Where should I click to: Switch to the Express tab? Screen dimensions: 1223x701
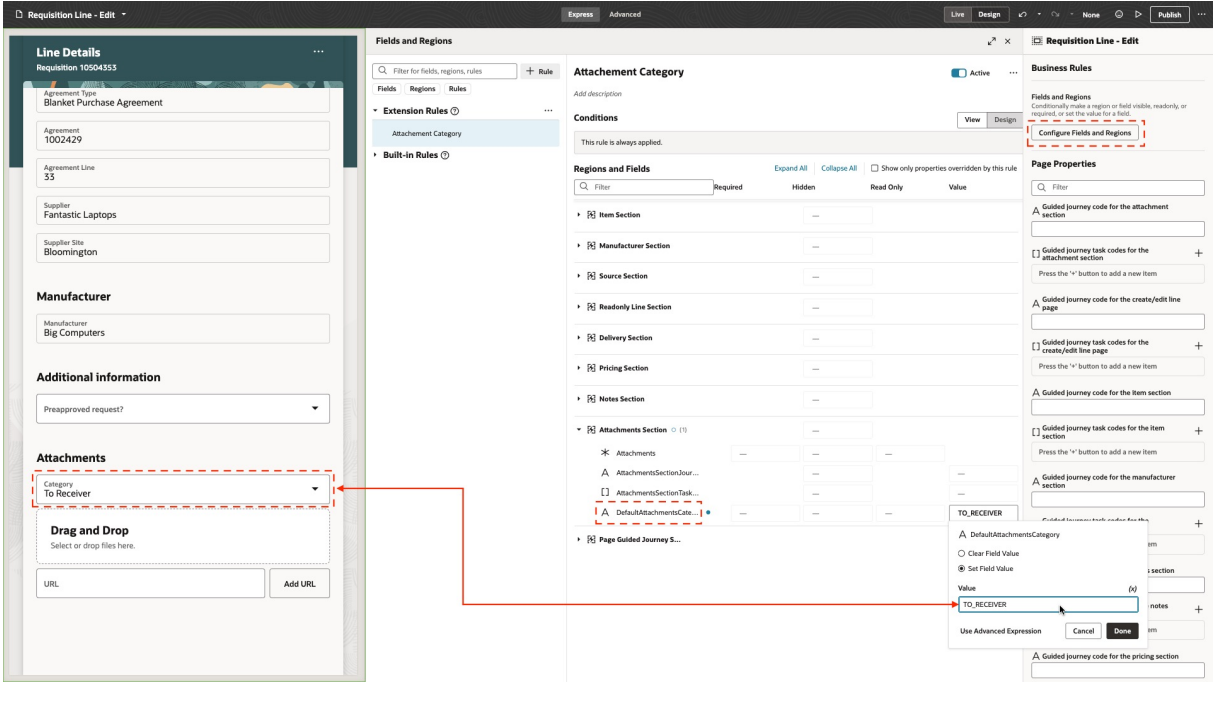(580, 15)
